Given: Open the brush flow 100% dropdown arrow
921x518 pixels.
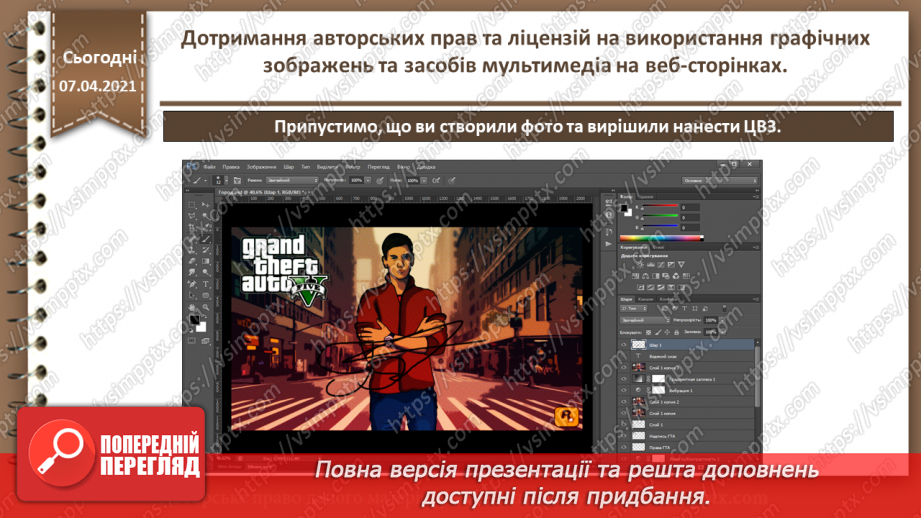Looking at the screenshot, I should 423,180.
